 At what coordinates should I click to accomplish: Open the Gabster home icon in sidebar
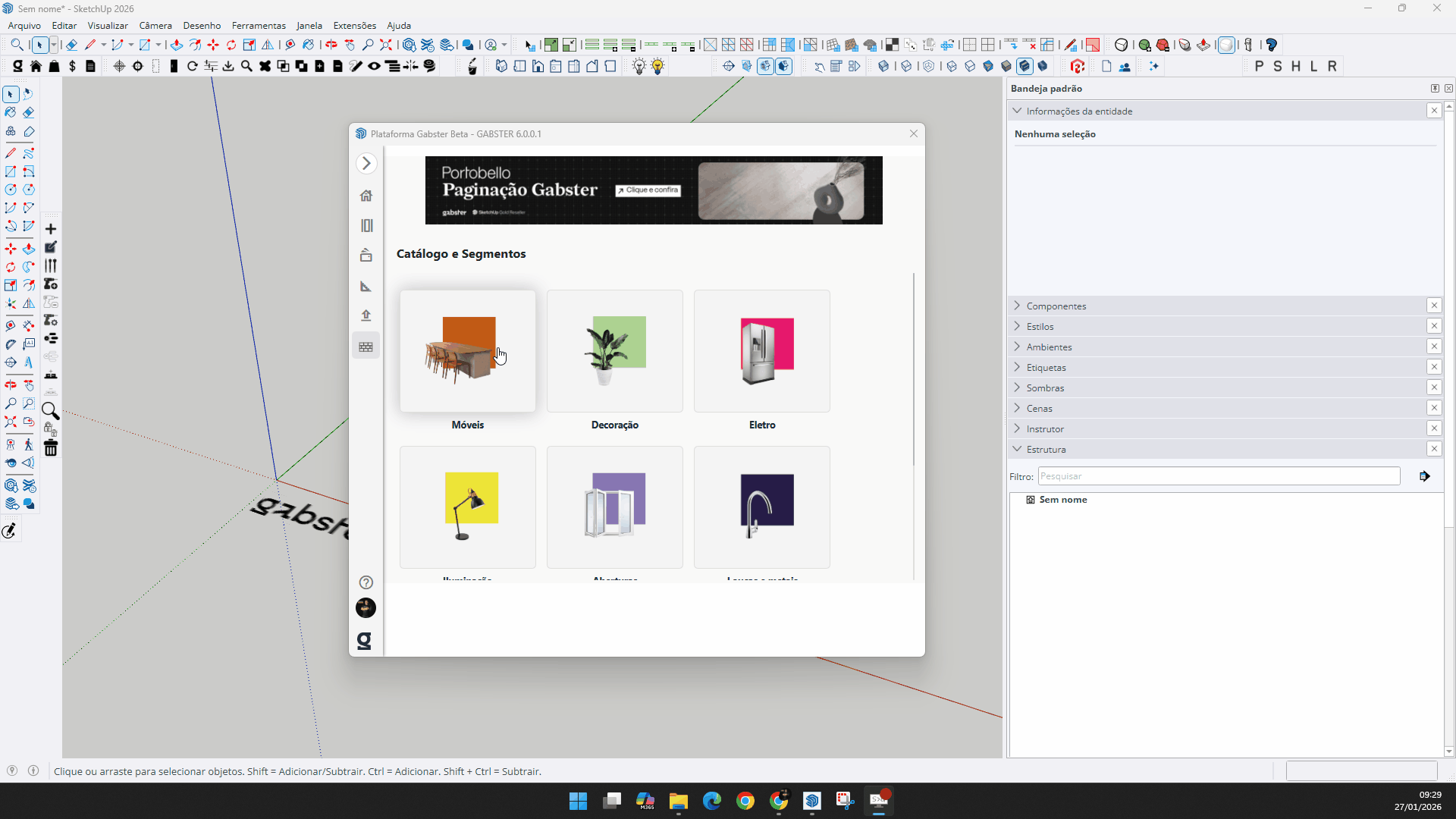[x=366, y=196]
